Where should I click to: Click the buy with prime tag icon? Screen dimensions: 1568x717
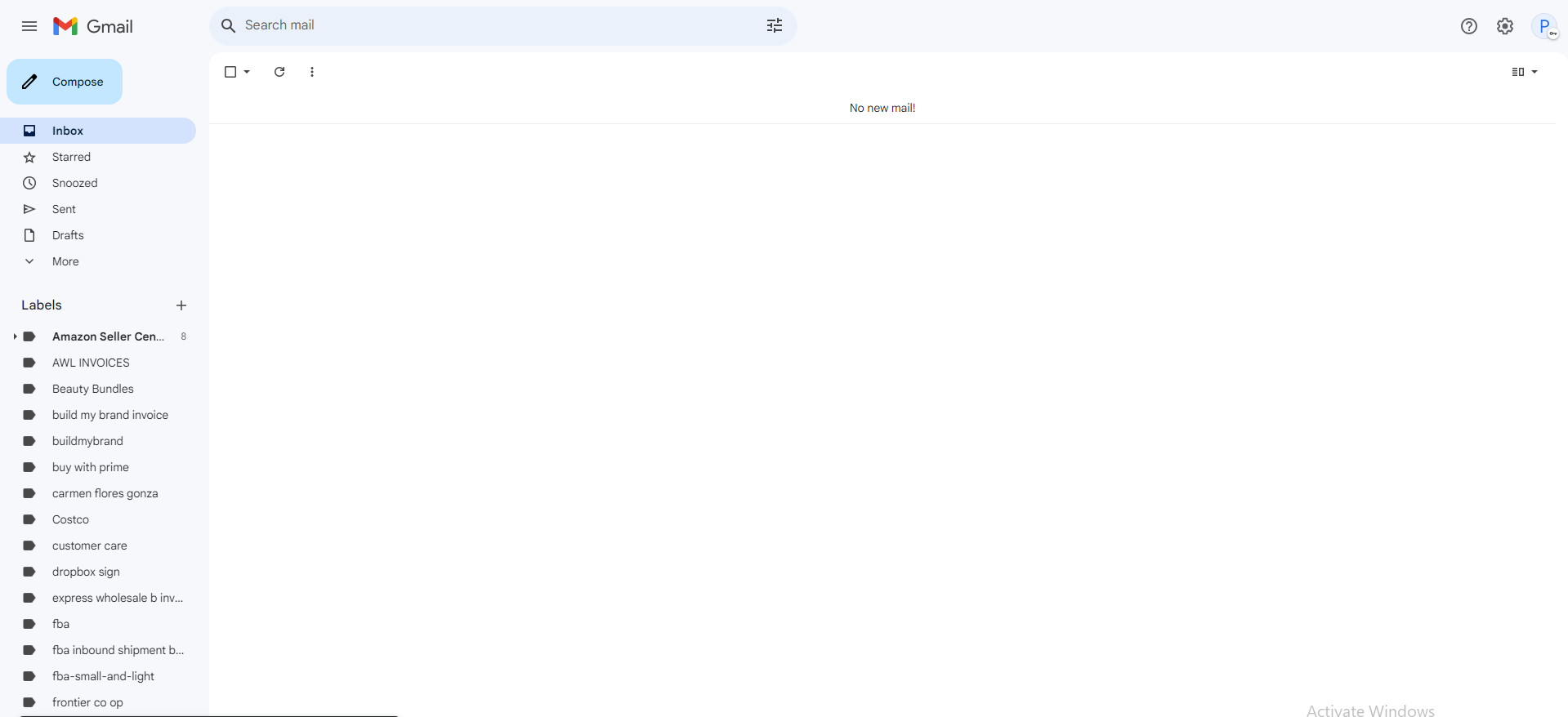click(29, 467)
